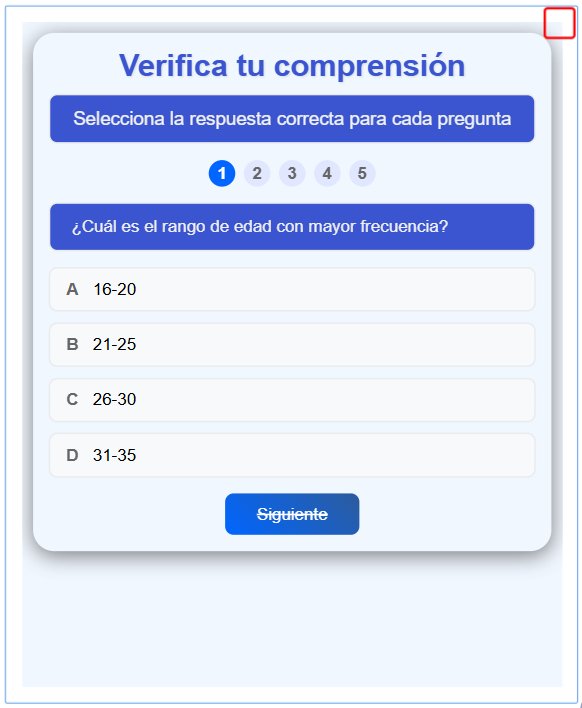Select answer option 21-25
This screenshot has height=708, width=582.
[x=292, y=345]
